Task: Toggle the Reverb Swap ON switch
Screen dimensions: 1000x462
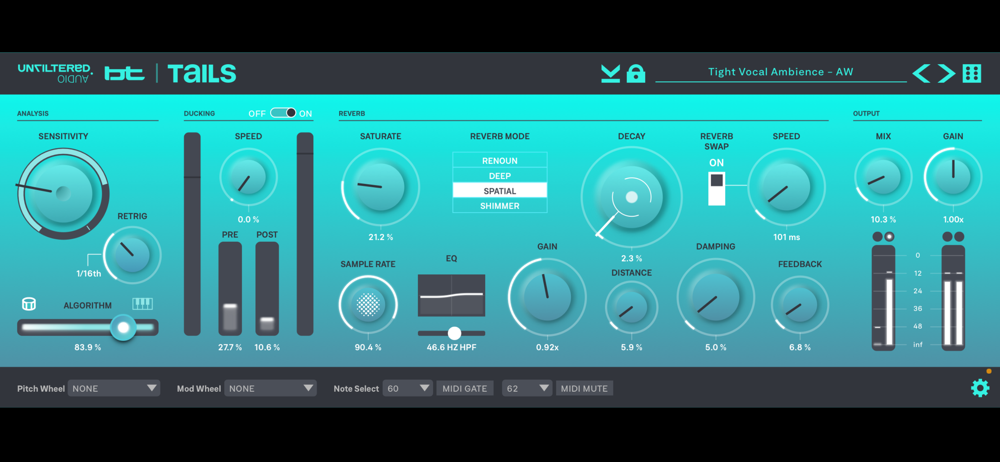Action: (717, 188)
